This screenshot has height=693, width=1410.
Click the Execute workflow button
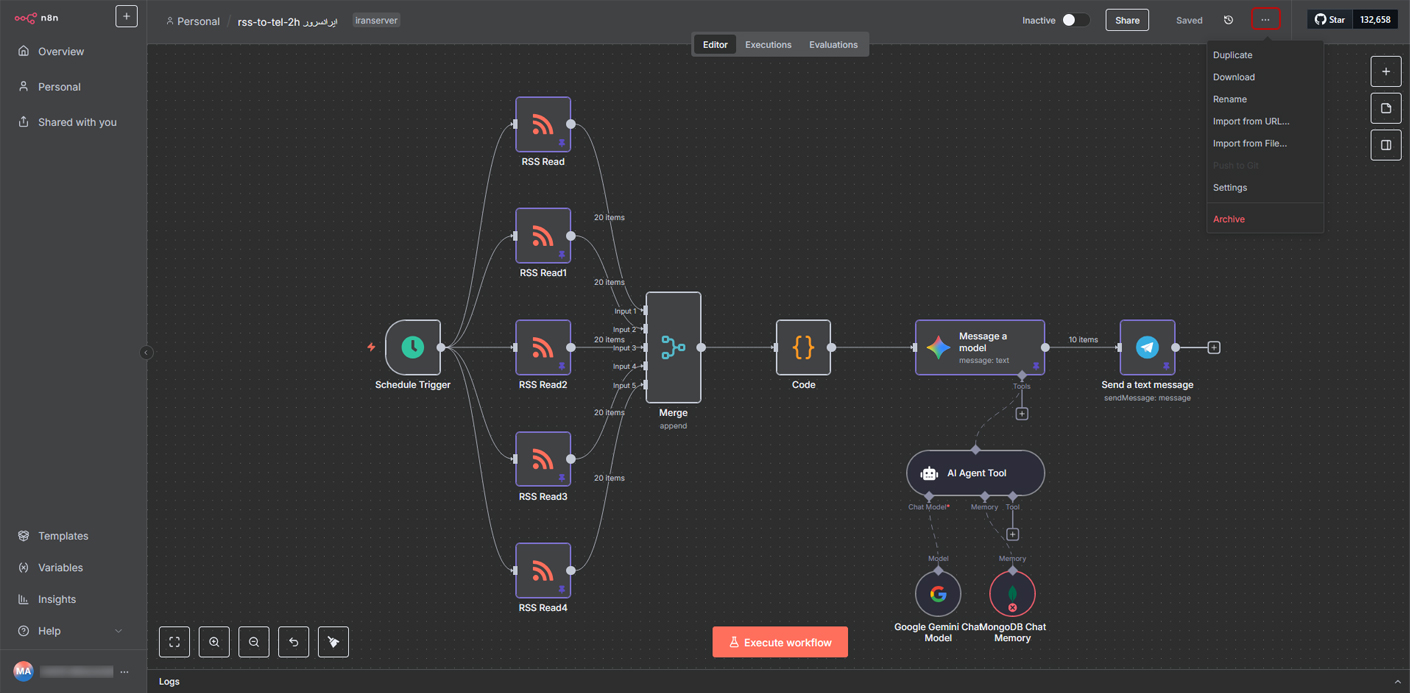click(x=780, y=641)
